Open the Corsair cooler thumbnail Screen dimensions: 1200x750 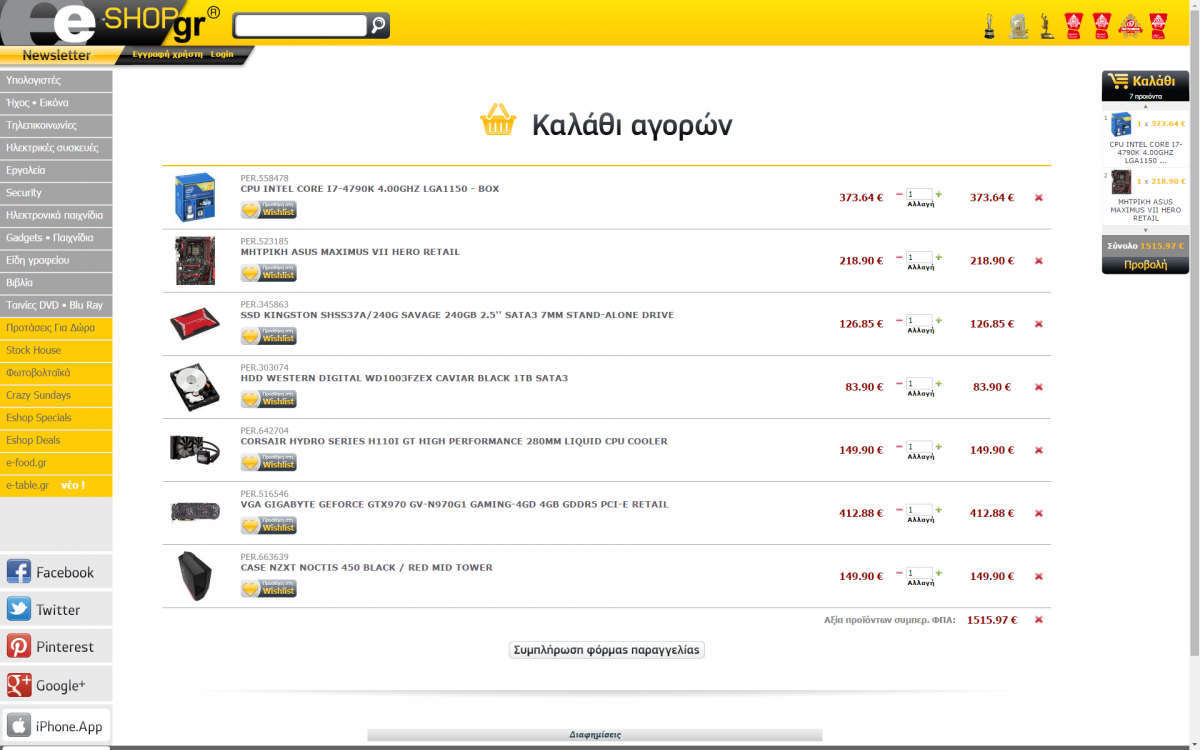pos(193,449)
